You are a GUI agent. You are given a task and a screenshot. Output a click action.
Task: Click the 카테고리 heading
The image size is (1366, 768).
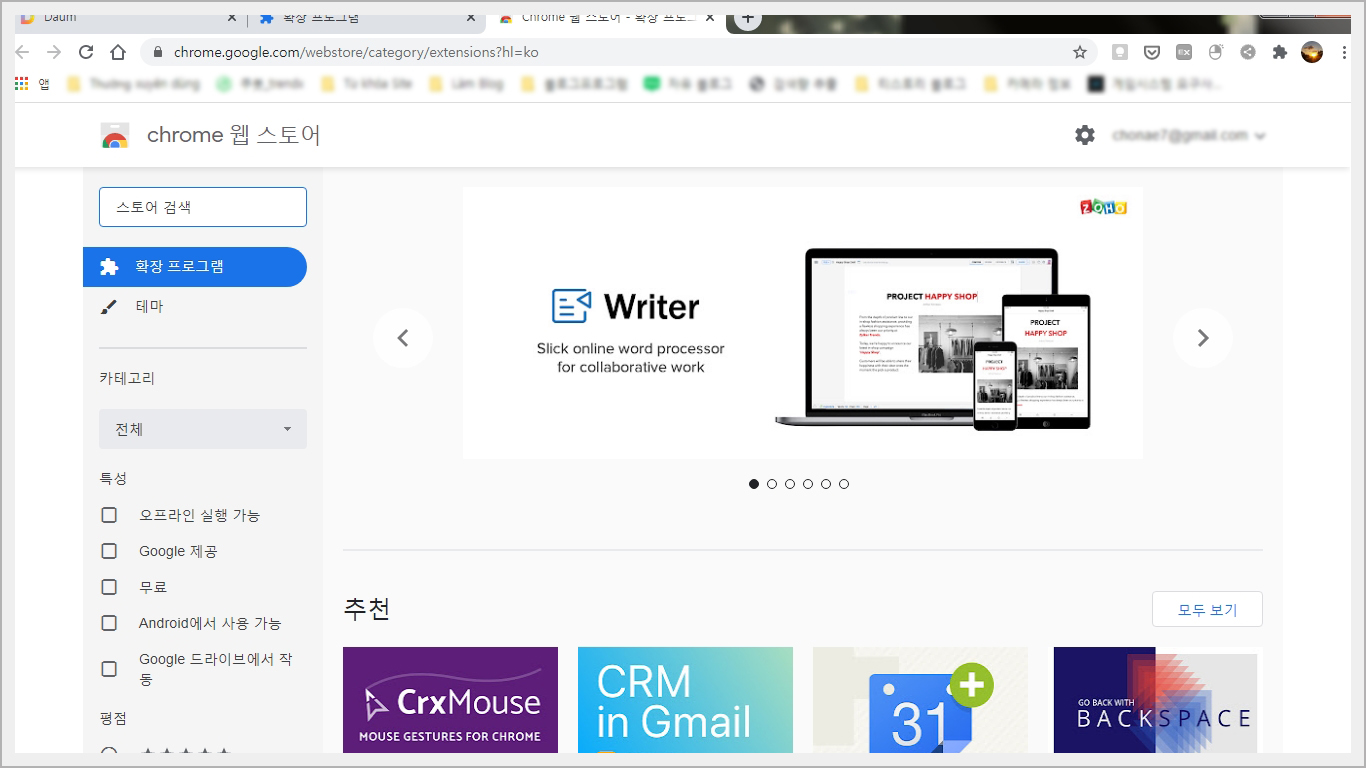[x=127, y=378]
